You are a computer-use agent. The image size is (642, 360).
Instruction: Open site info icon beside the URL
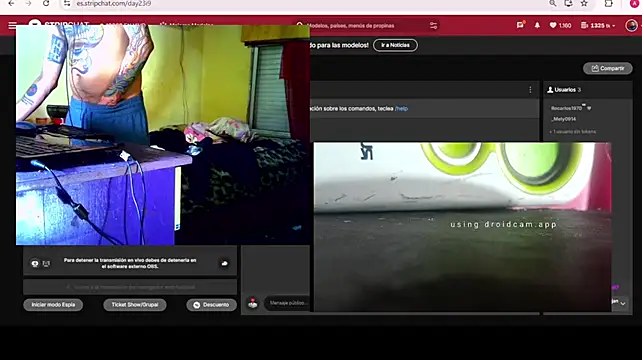(67, 3)
